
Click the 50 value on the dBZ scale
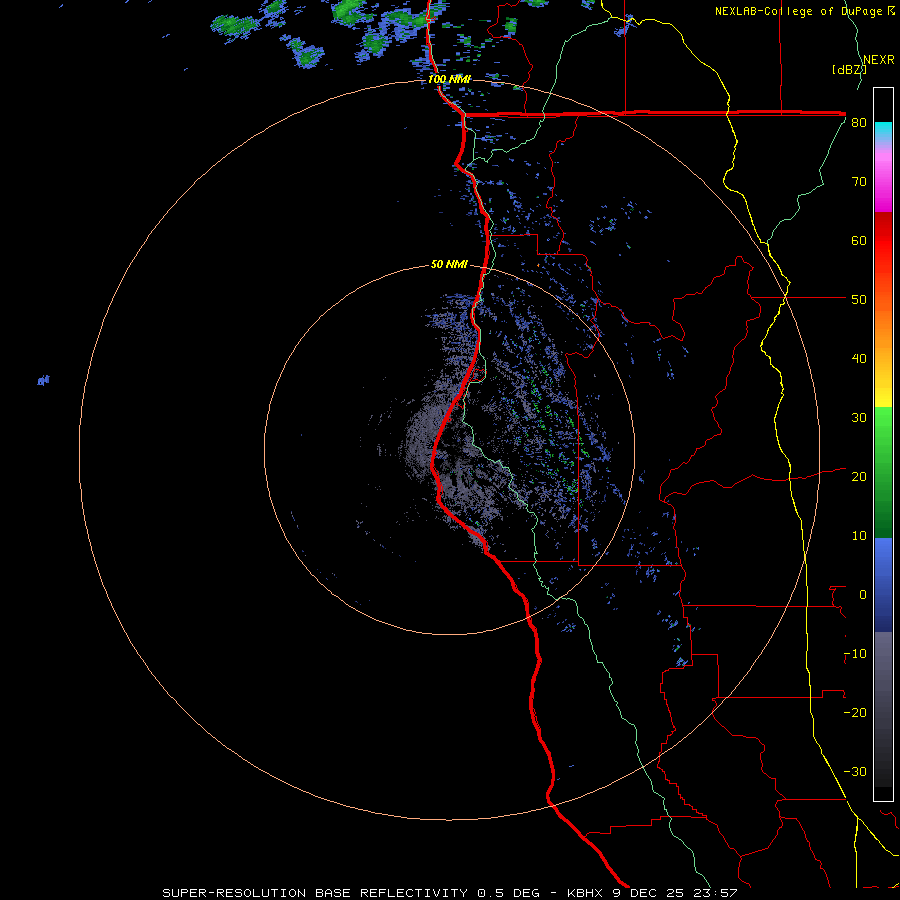pos(859,300)
